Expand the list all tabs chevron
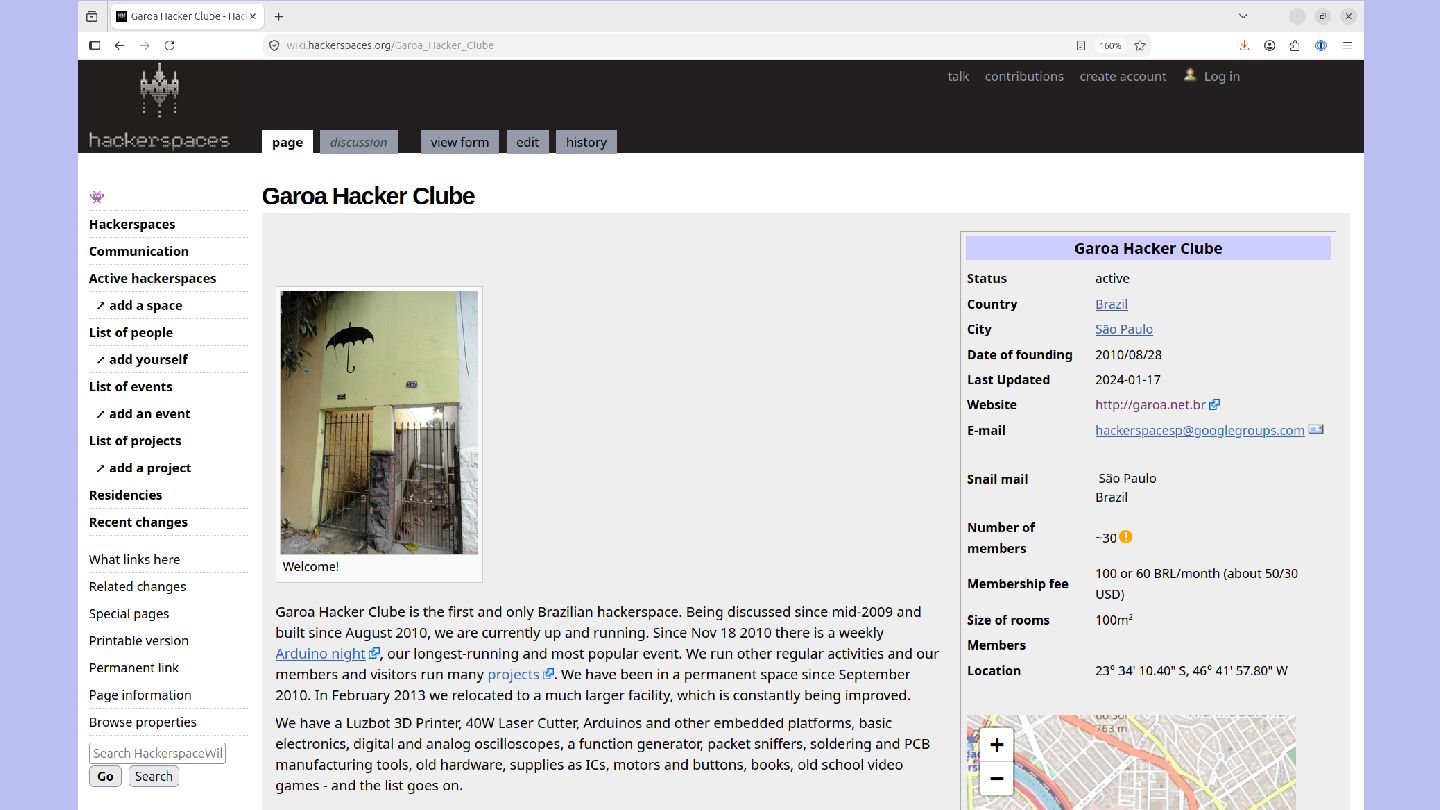1440x810 pixels. click(x=1243, y=16)
